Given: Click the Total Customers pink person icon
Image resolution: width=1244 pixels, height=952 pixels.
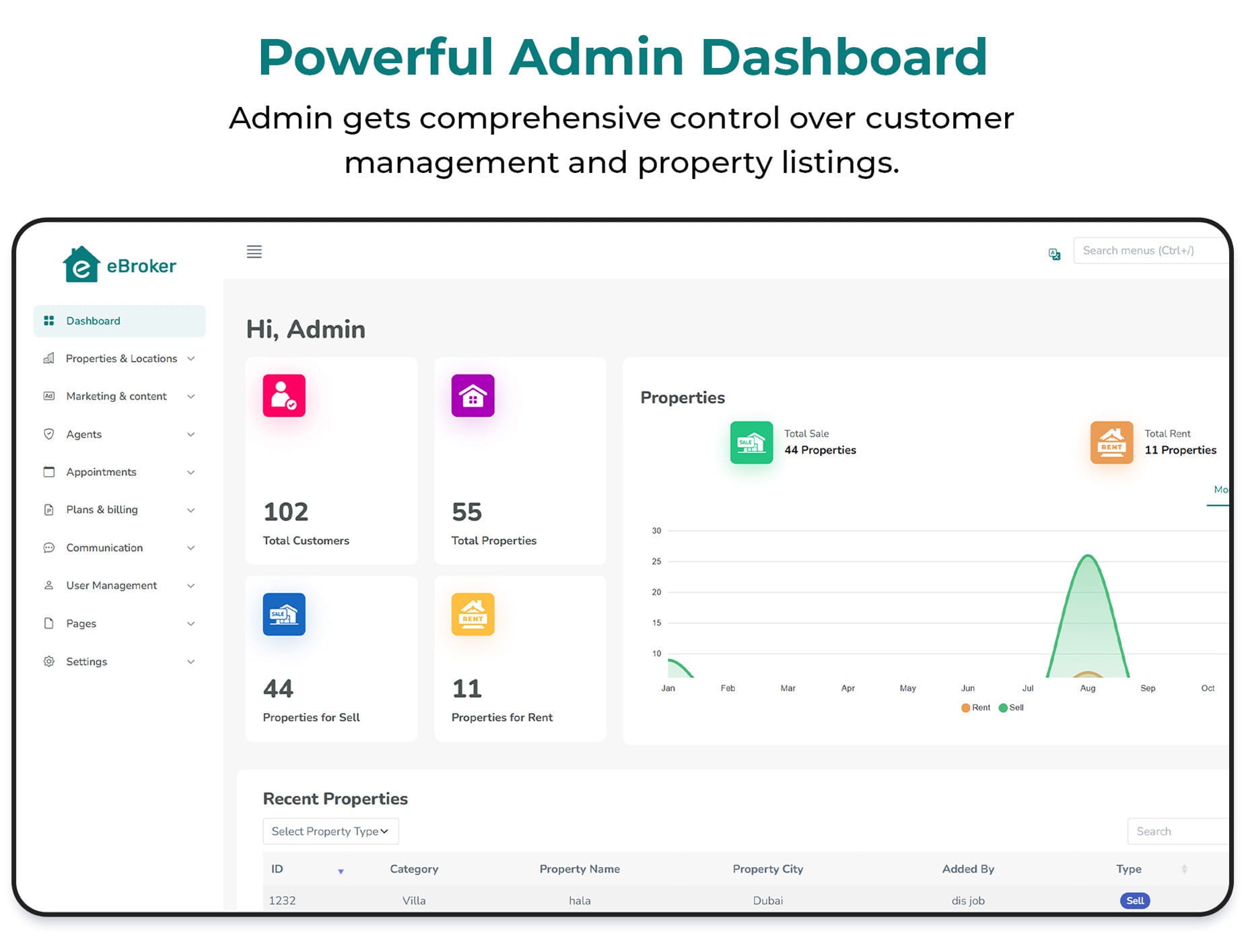Looking at the screenshot, I should click(x=283, y=396).
